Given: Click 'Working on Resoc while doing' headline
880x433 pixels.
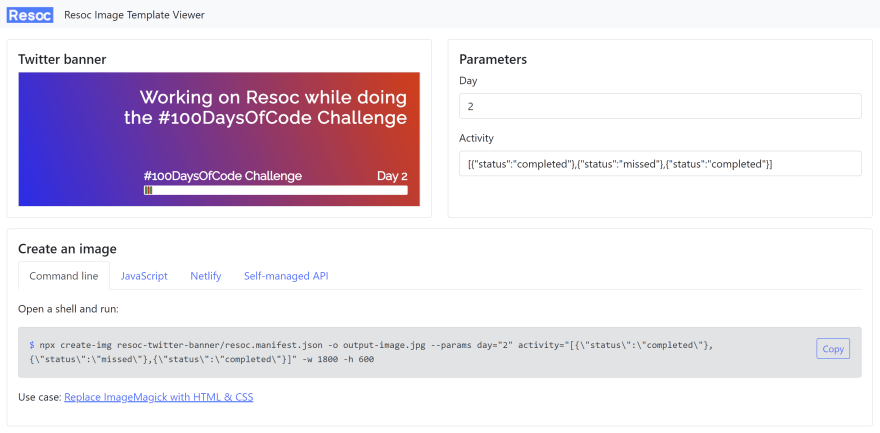Looking at the screenshot, I should pyautogui.click(x=273, y=97).
